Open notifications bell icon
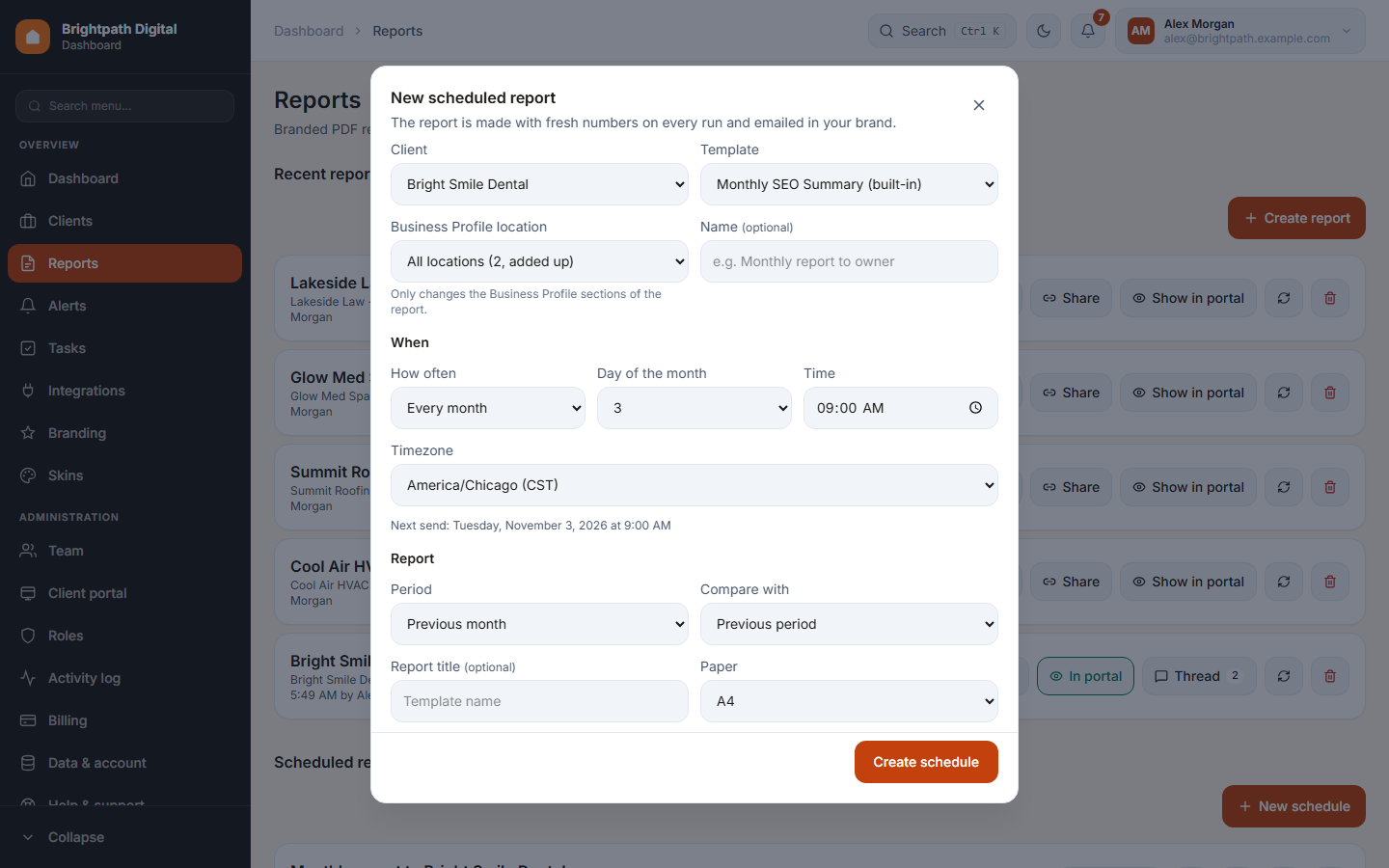The width and height of the screenshot is (1389, 868). (1088, 31)
